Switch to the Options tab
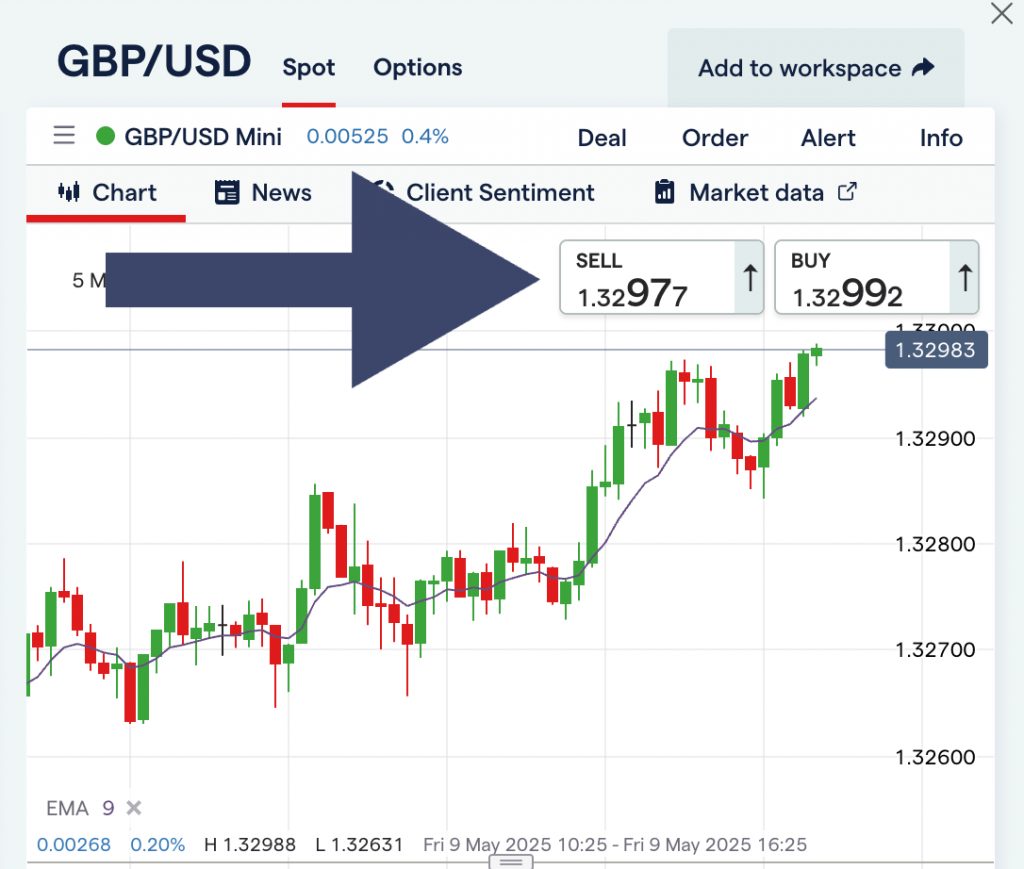The height and width of the screenshot is (869, 1024). click(x=417, y=67)
